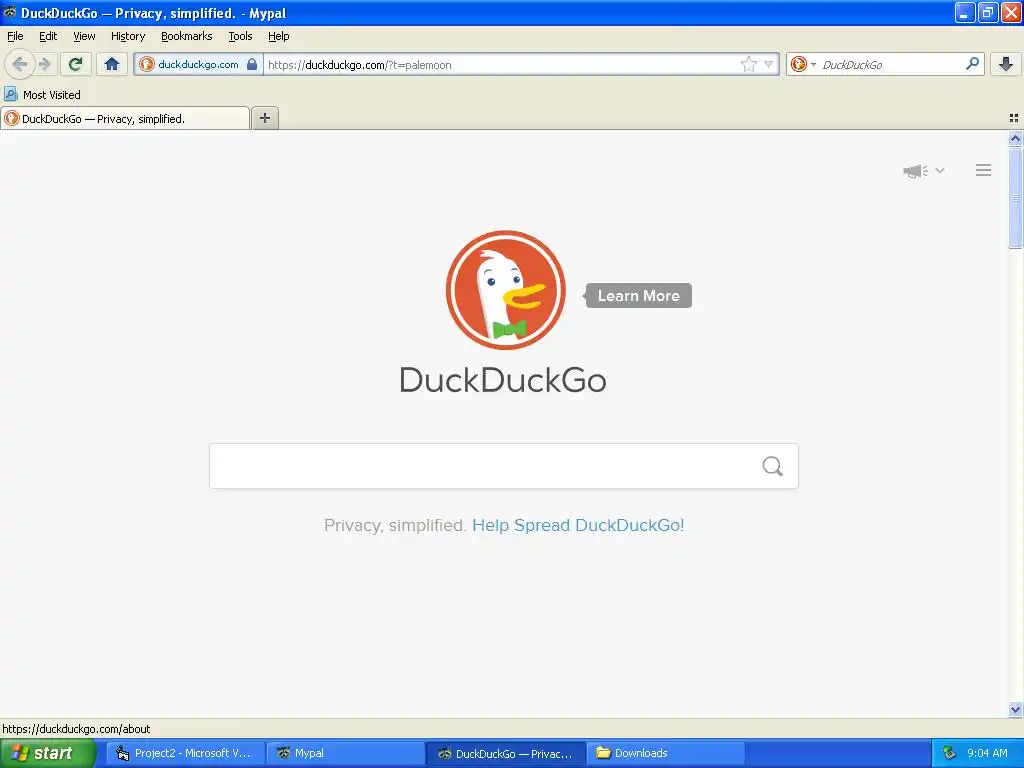Switch to the Downloads taskbar window
Viewport: 1024px width, 768px height.
(665, 753)
